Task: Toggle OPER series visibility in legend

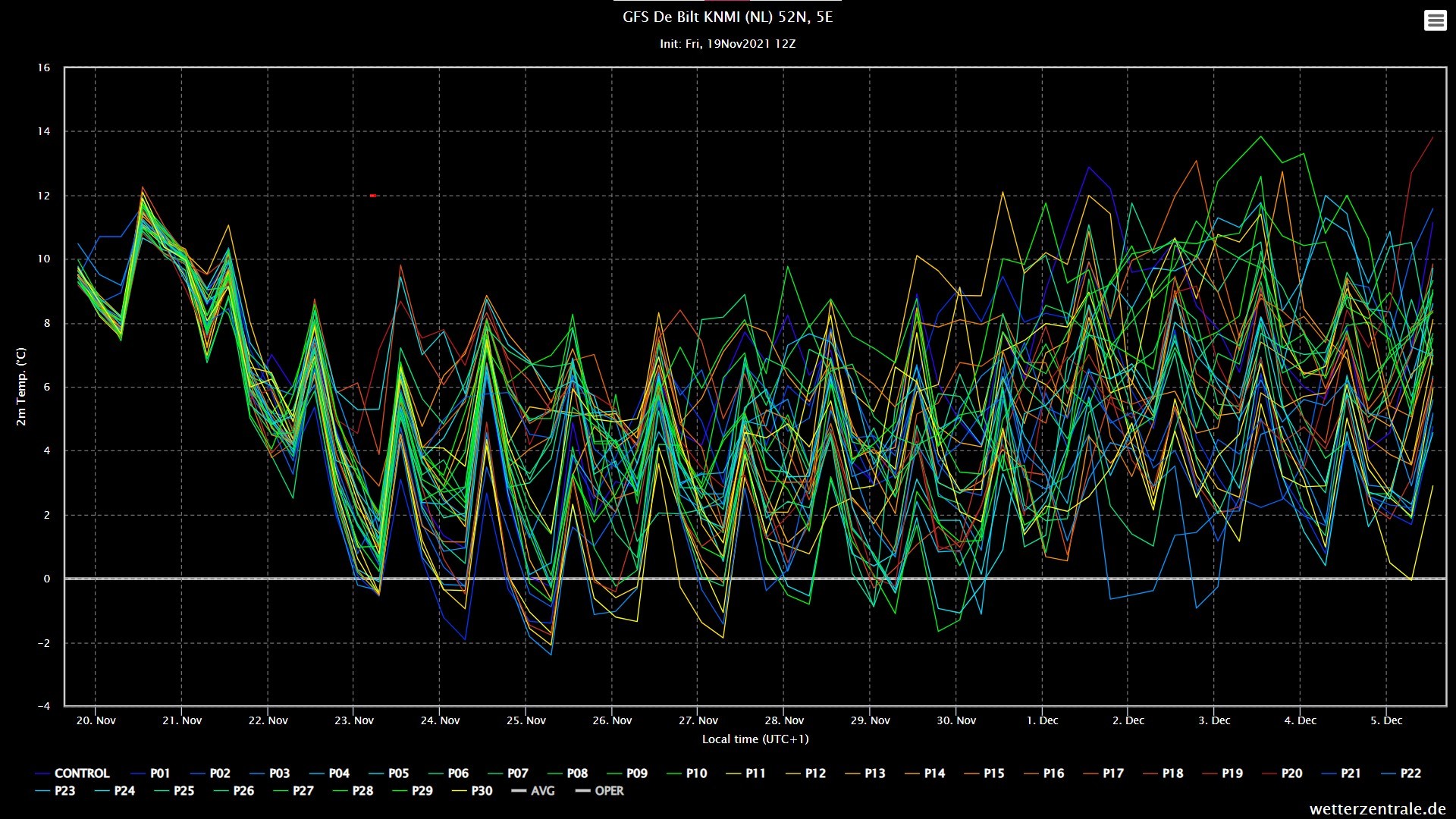Action: [599, 791]
